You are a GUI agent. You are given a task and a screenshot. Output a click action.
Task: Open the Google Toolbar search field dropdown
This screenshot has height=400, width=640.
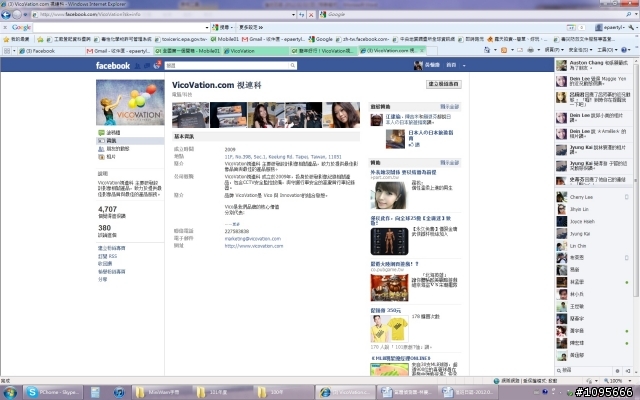207,27
